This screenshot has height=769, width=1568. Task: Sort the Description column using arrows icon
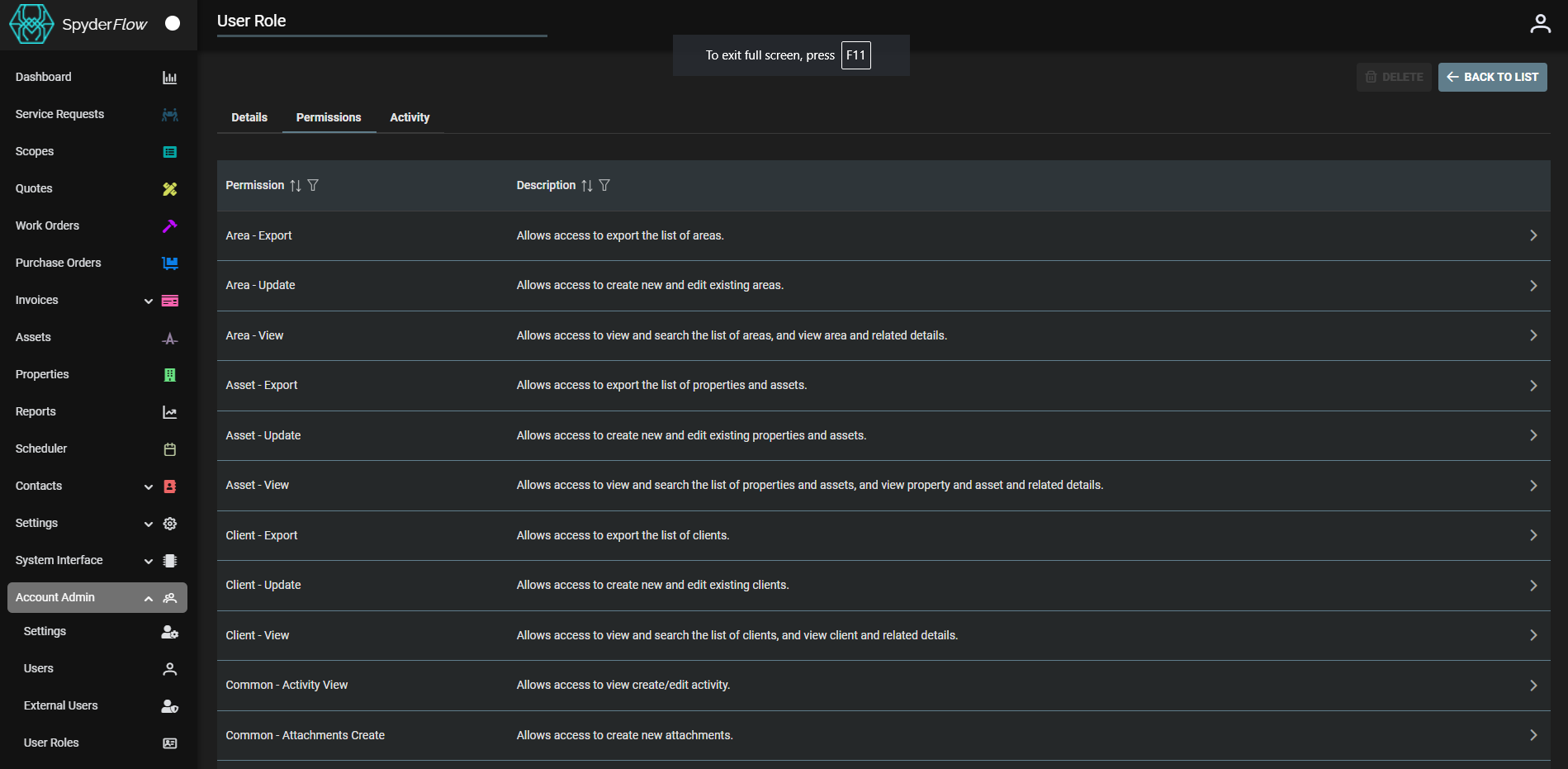click(x=586, y=186)
